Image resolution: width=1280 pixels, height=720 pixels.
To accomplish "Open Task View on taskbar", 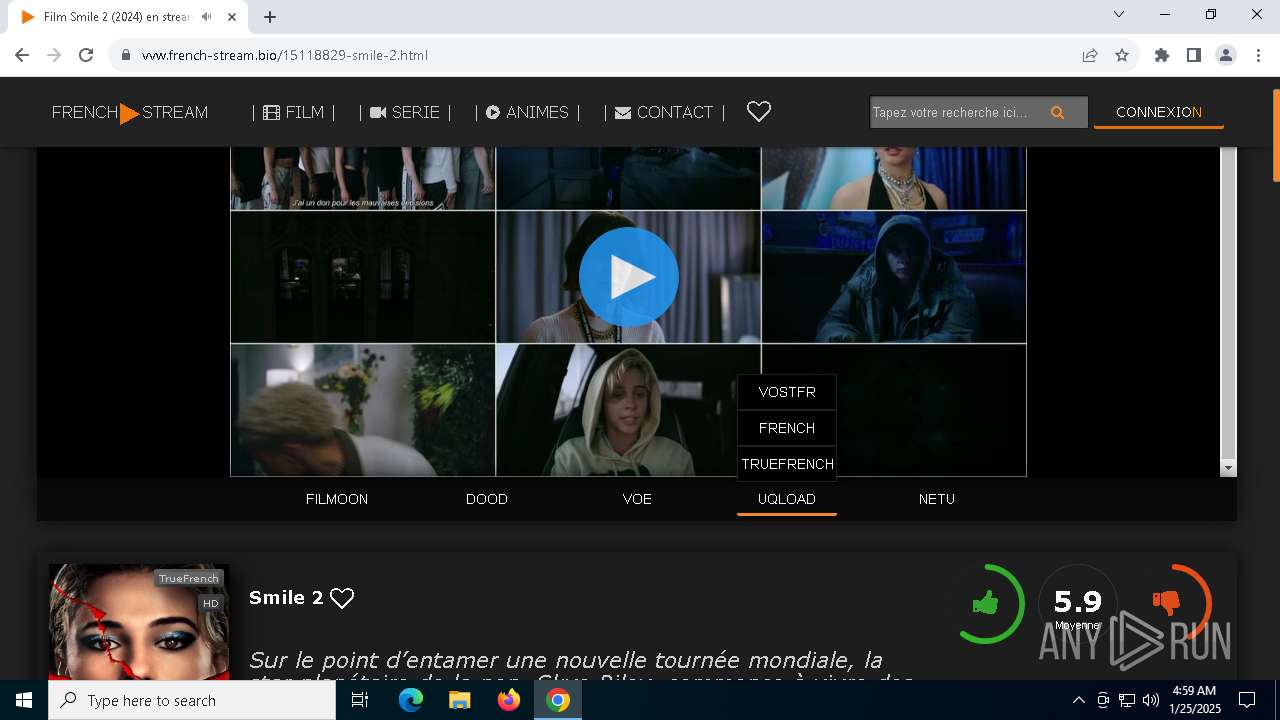I will 360,700.
